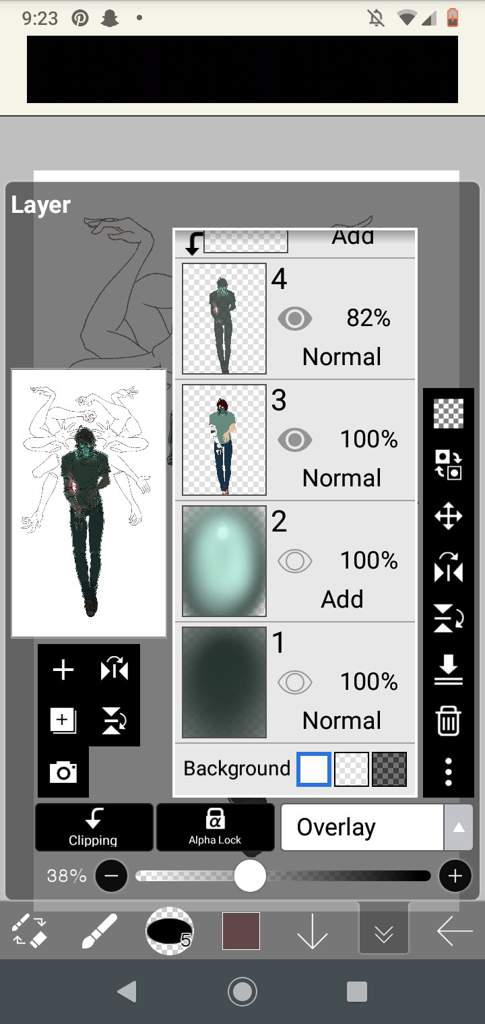Tap the merge layer down arrow icon

(448, 671)
